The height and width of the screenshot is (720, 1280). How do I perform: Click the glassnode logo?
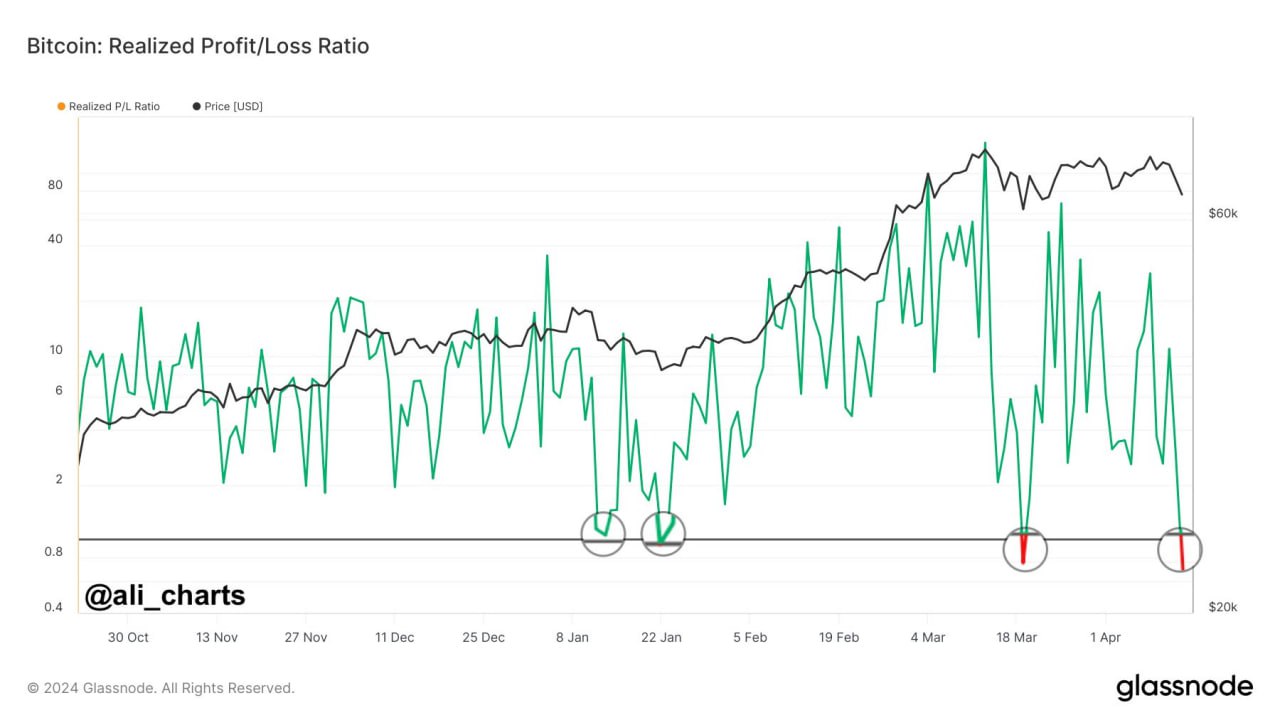click(1184, 686)
